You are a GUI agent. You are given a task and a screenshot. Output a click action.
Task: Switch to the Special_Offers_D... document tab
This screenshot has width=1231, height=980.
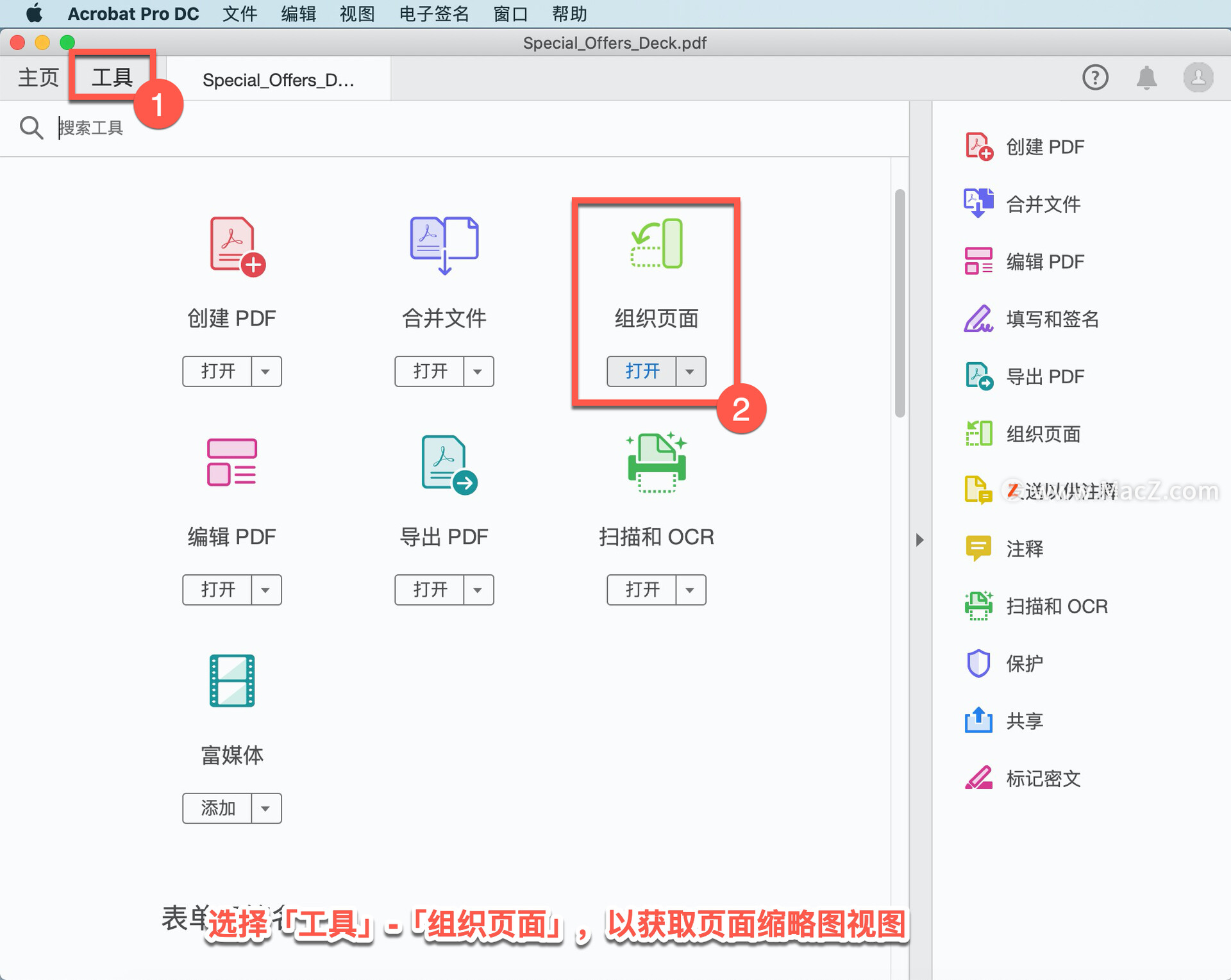pyautogui.click(x=278, y=79)
